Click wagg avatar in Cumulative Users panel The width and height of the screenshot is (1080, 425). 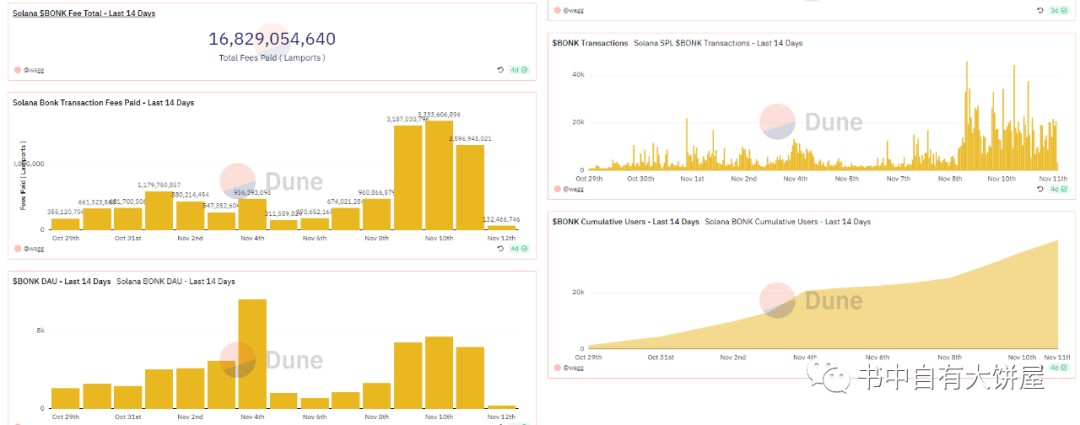(557, 368)
